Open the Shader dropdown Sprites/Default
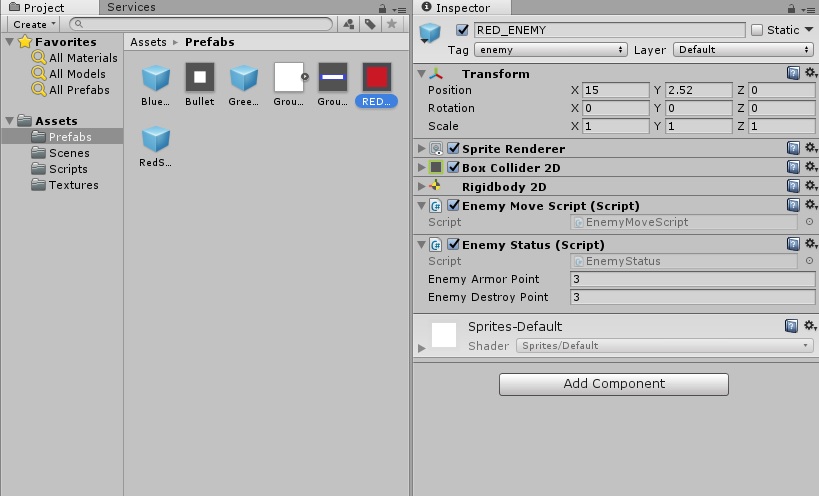 (x=664, y=346)
